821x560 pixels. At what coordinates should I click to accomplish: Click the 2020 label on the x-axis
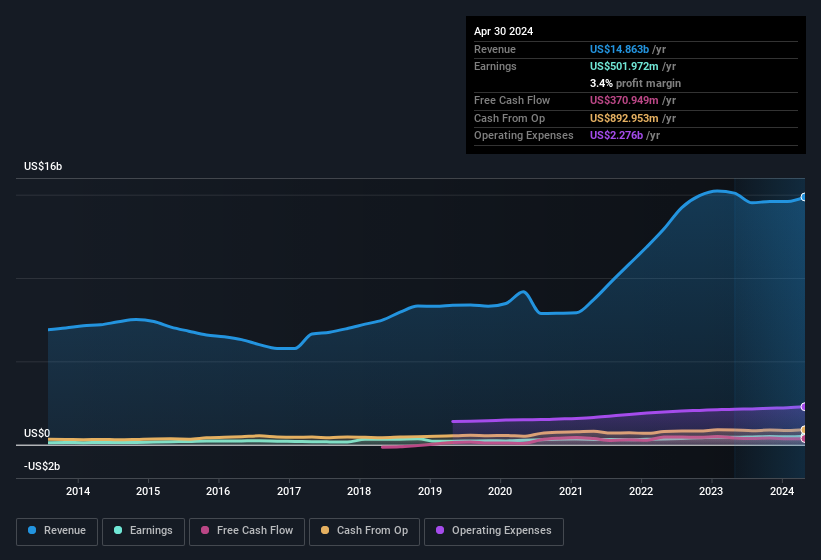[500, 491]
